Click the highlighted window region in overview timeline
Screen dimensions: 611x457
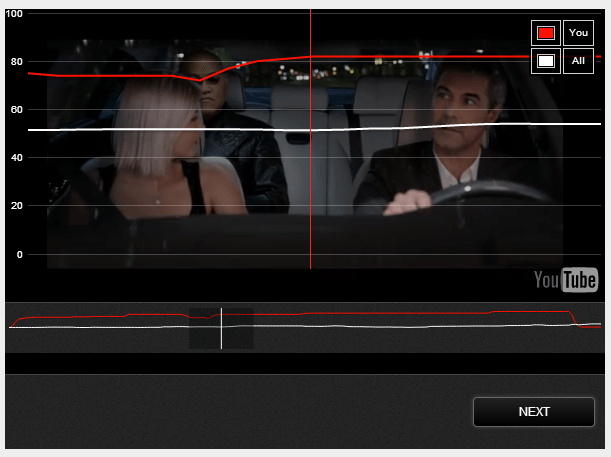221,328
